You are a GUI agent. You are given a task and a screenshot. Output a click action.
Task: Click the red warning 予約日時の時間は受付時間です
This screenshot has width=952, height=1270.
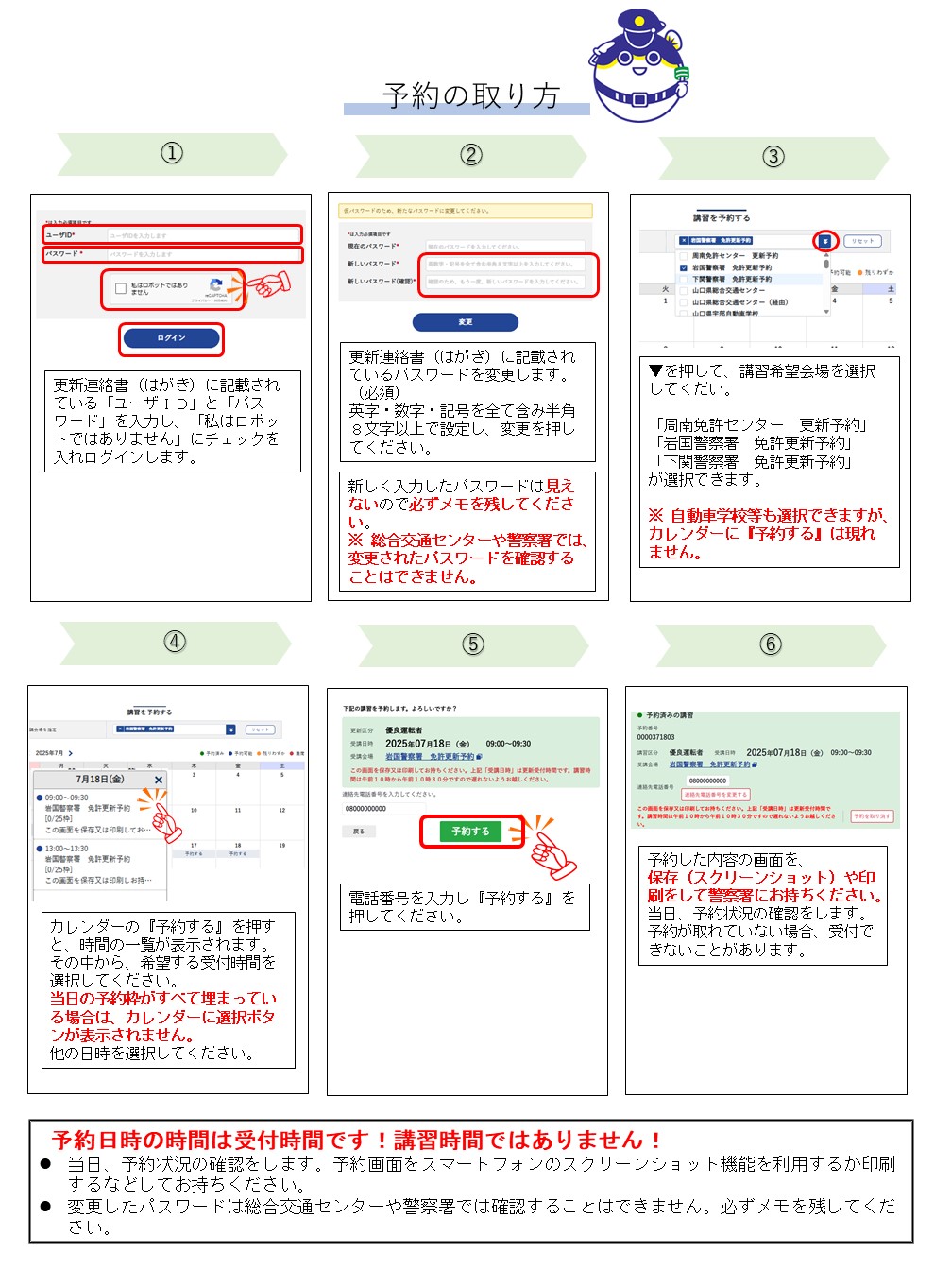(x=356, y=1140)
